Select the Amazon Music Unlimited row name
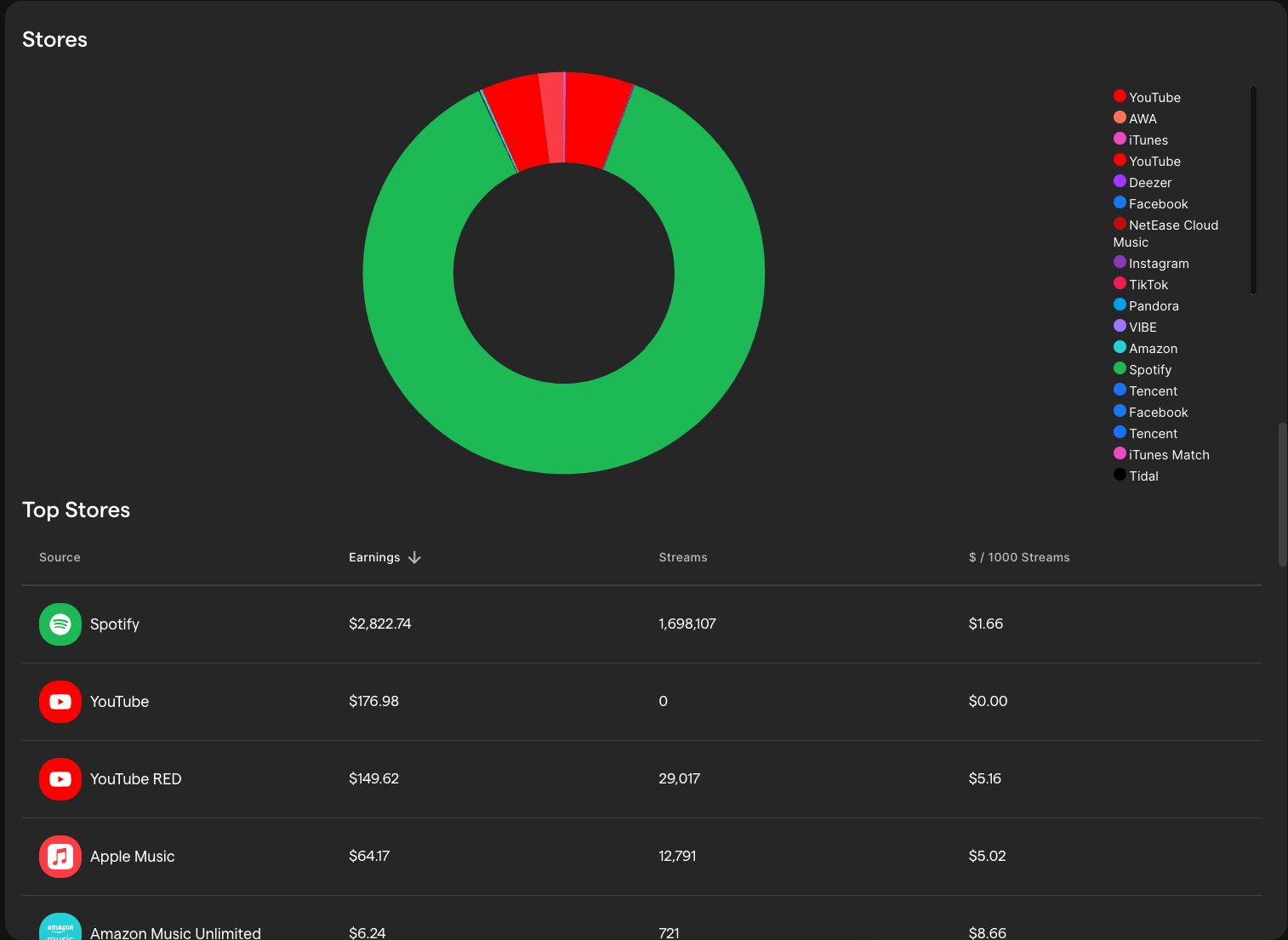Screen dimensions: 1288x940 (x=175, y=933)
